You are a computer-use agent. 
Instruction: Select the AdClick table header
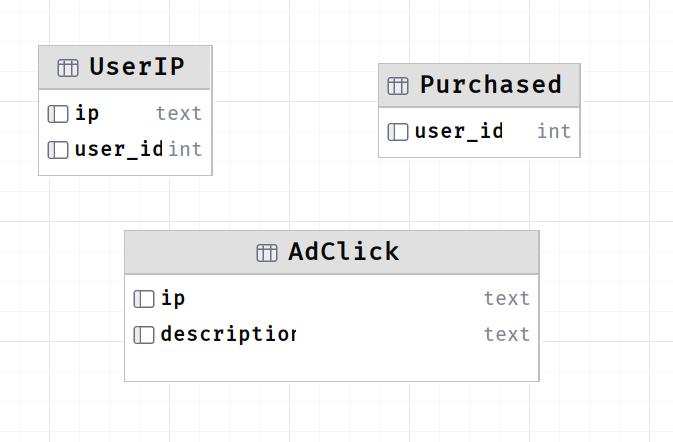[332, 252]
